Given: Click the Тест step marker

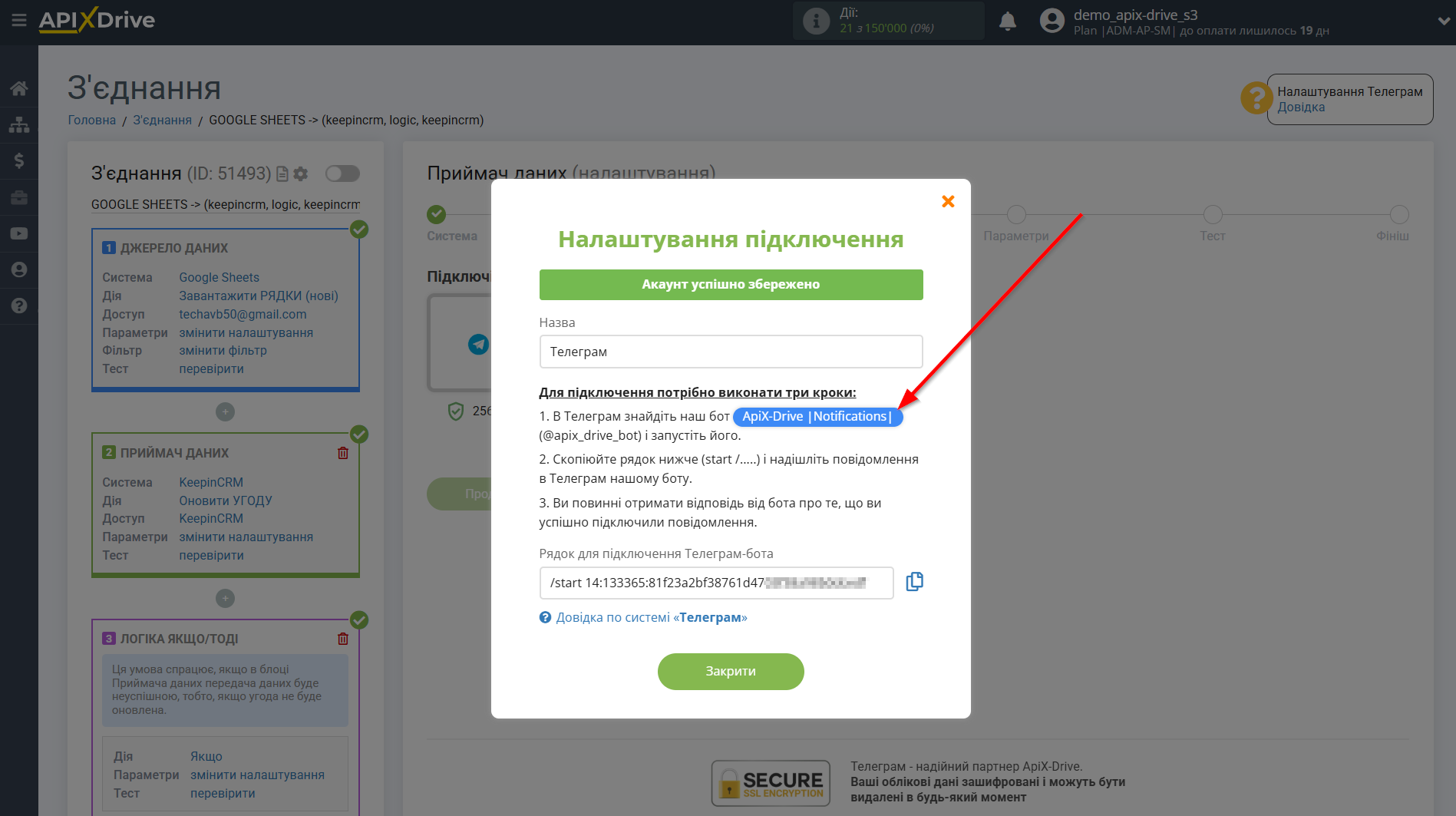Looking at the screenshot, I should [1213, 215].
